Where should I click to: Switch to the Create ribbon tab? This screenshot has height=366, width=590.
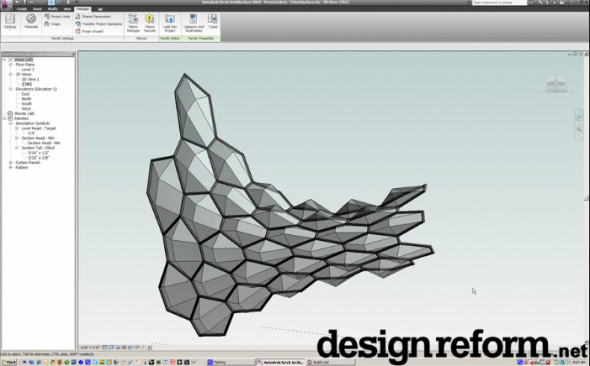pos(22,9)
